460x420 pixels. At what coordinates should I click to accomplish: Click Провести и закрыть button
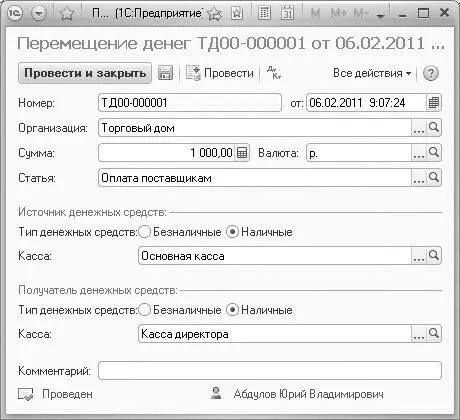(x=85, y=73)
